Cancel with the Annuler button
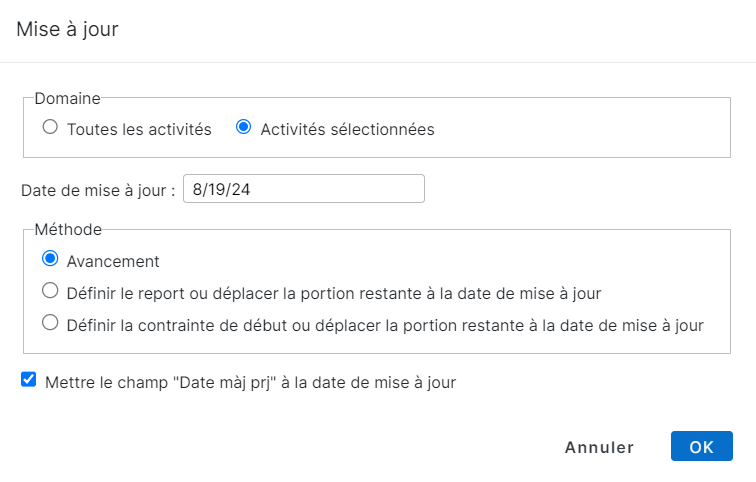The height and width of the screenshot is (482, 756). (599, 447)
